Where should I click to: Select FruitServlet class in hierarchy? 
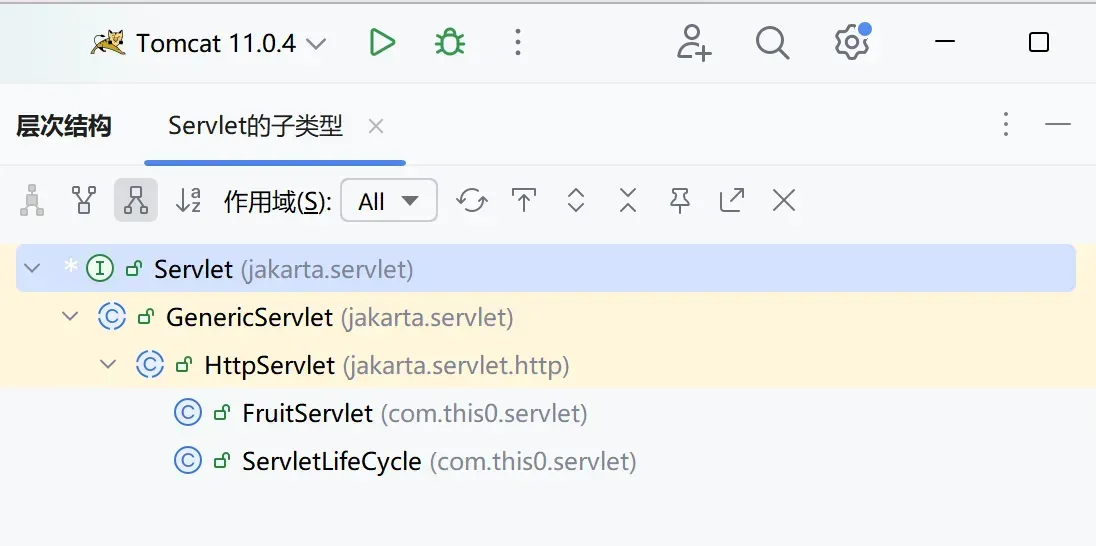[307, 413]
